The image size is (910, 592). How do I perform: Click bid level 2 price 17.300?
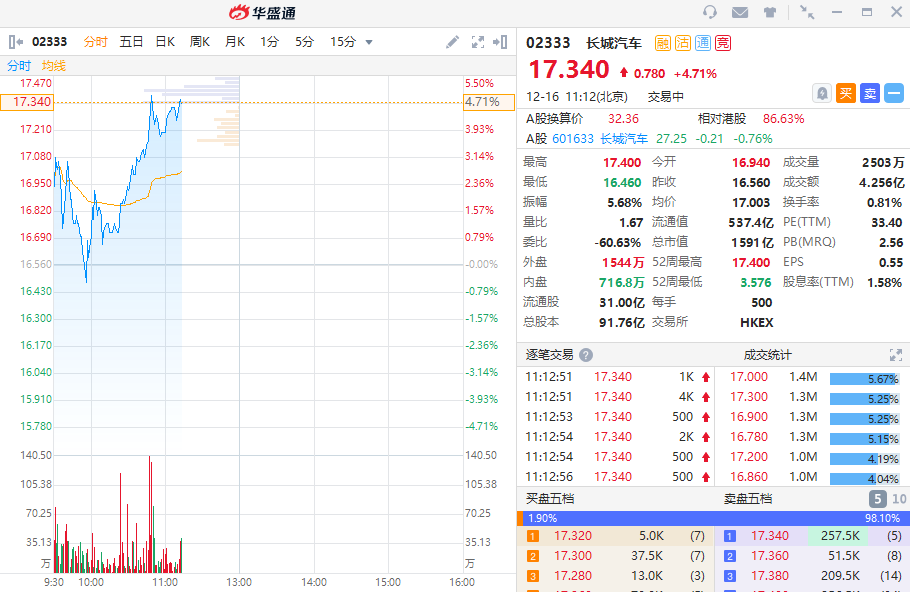(573, 556)
